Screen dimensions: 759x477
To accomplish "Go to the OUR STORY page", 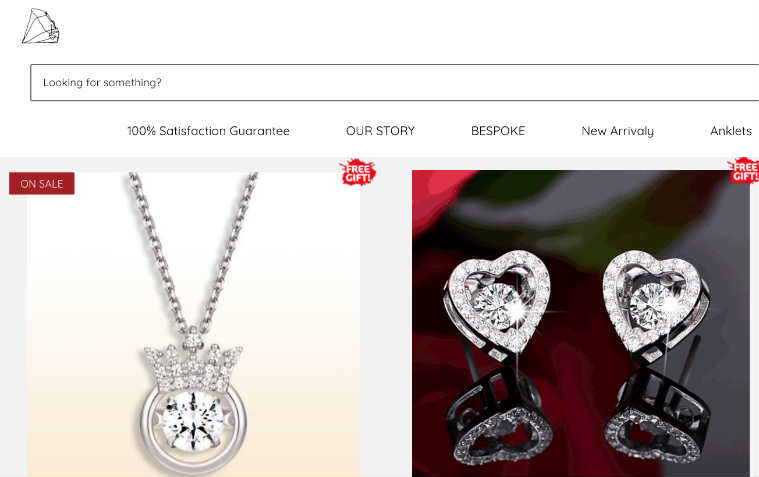I will [380, 131].
